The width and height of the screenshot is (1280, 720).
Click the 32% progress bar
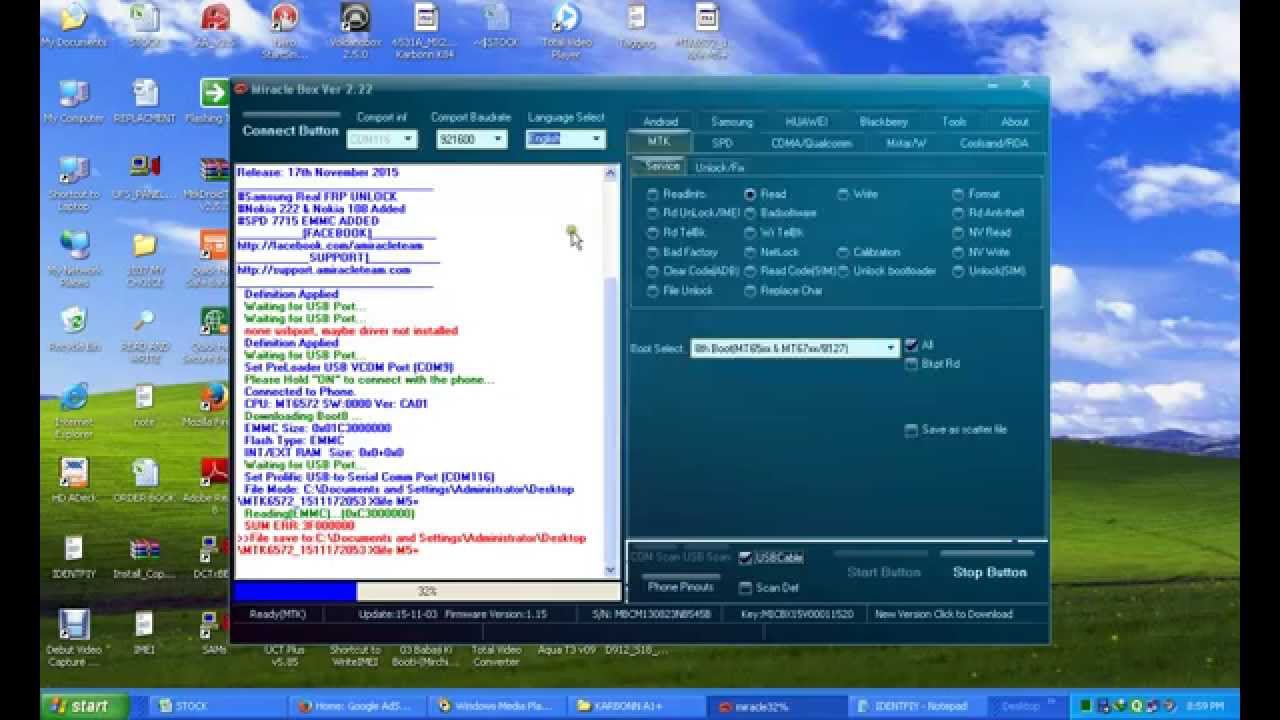(427, 591)
